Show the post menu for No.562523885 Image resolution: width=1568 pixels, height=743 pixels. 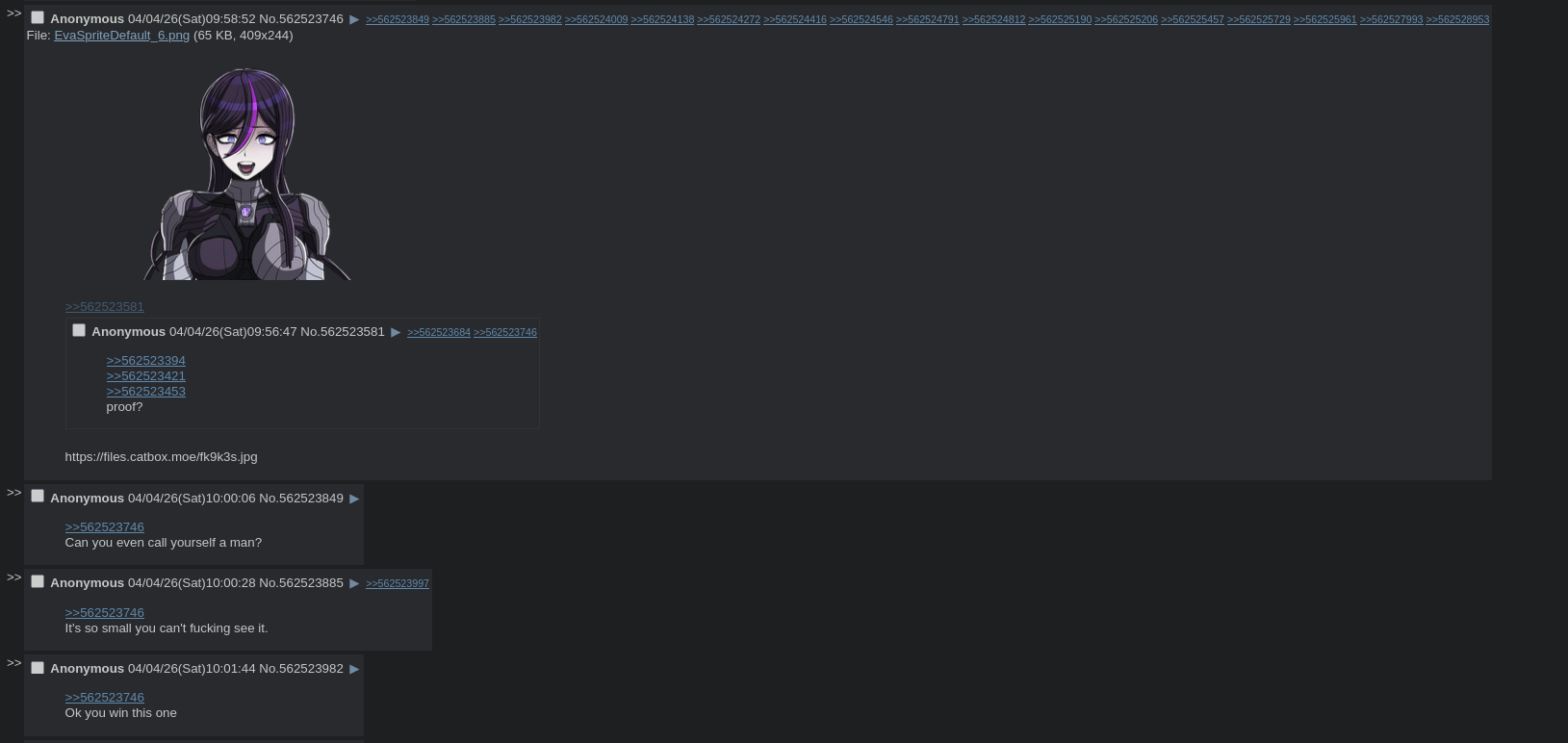coord(354,583)
